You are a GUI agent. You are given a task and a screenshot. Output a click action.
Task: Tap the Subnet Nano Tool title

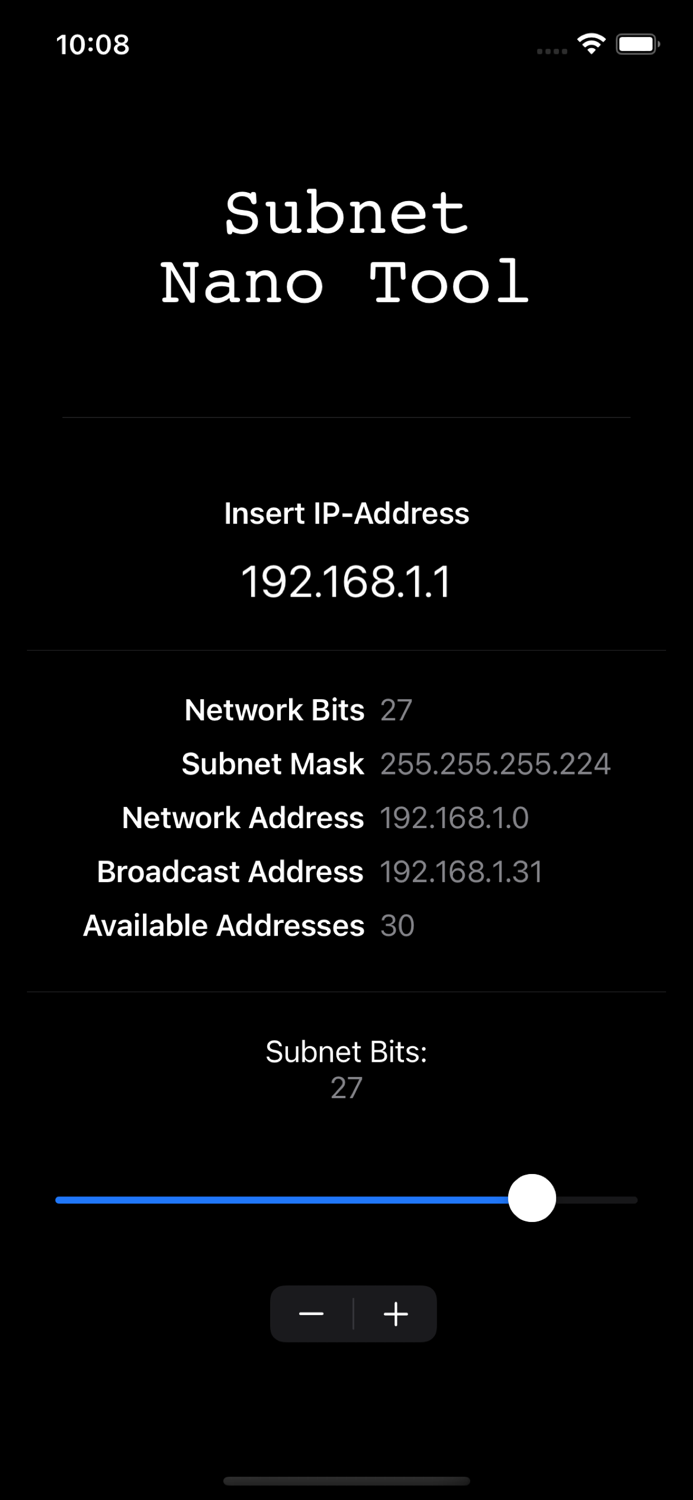[347, 245]
